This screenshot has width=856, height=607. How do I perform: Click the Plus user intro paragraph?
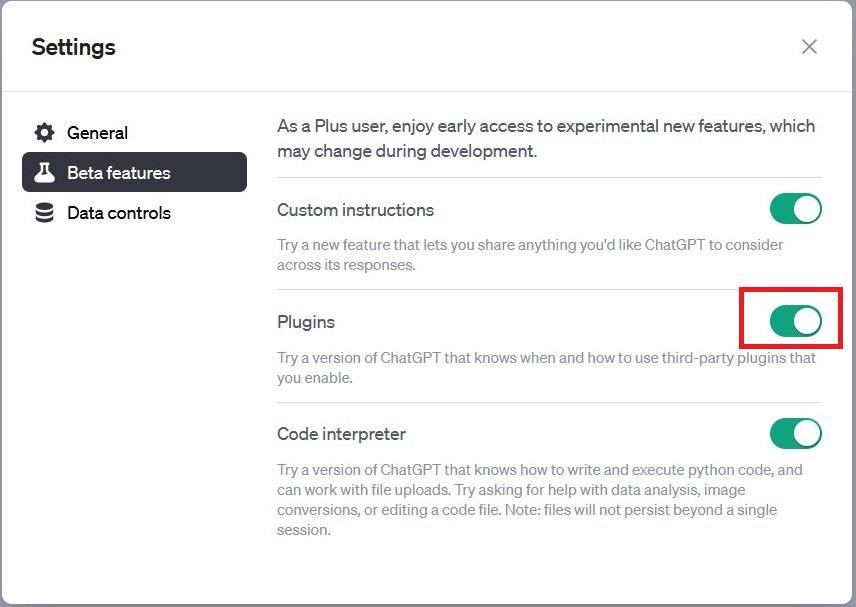click(546, 139)
